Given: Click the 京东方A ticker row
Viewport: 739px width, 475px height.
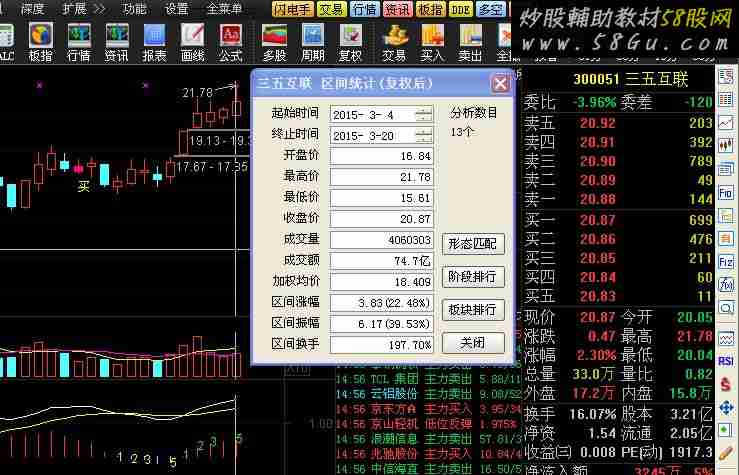Looking at the screenshot, I should coord(429,409).
